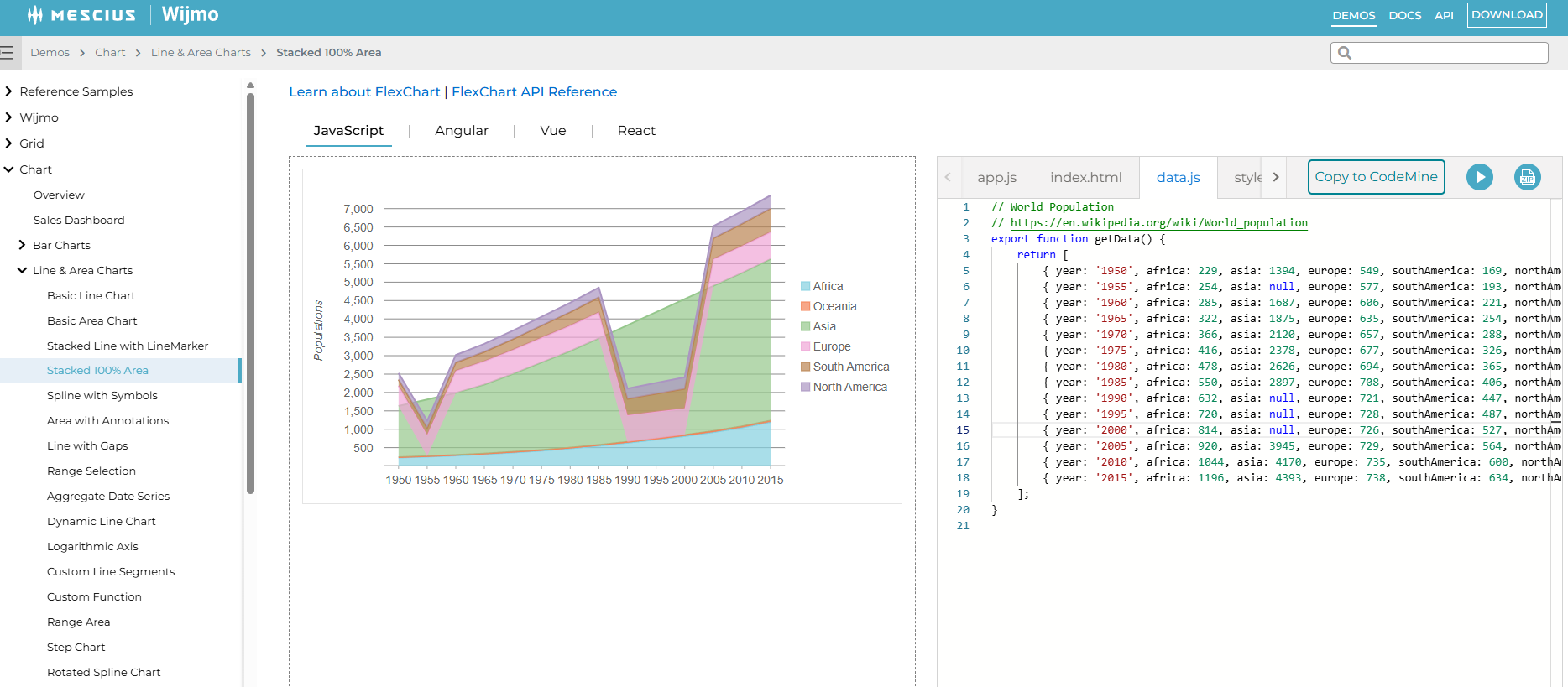Screen dimensions: 1568x687
Task: Toggle the Africa series in the legend
Action: (827, 286)
